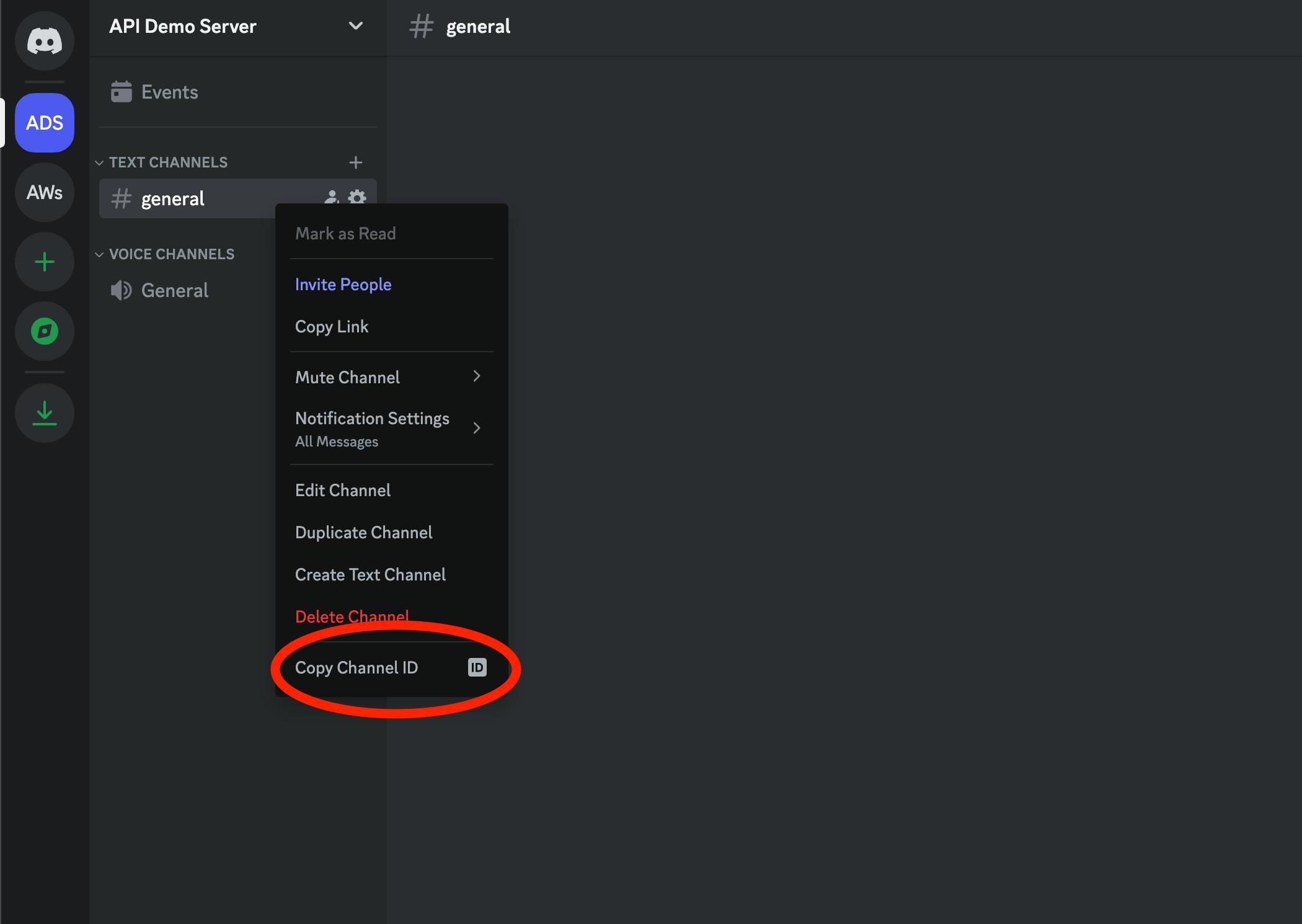Select Invite People from context menu
This screenshot has width=1302, height=924.
click(x=343, y=284)
